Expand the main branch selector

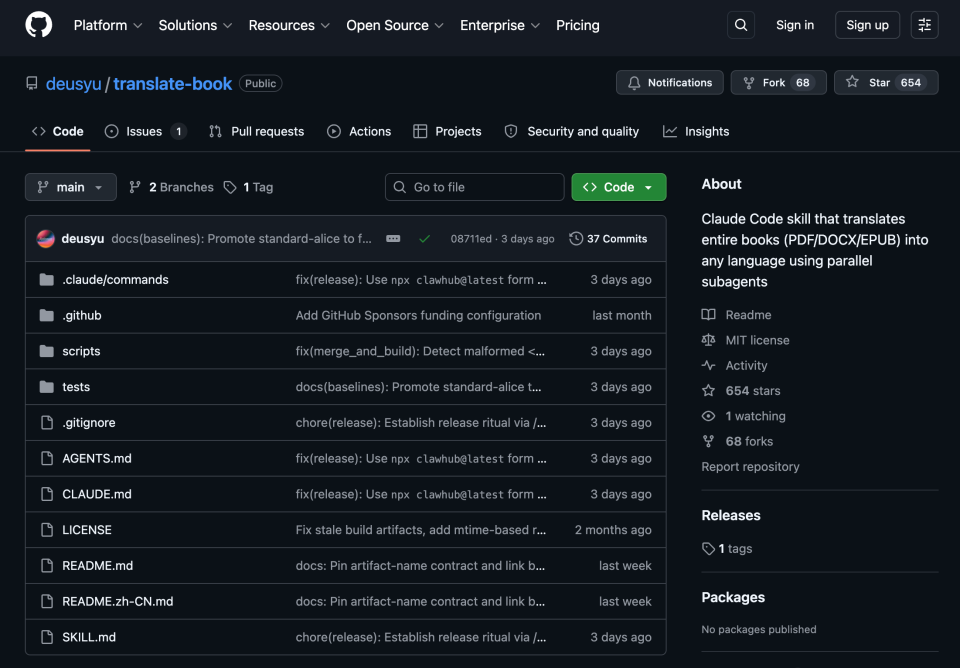(x=70, y=187)
